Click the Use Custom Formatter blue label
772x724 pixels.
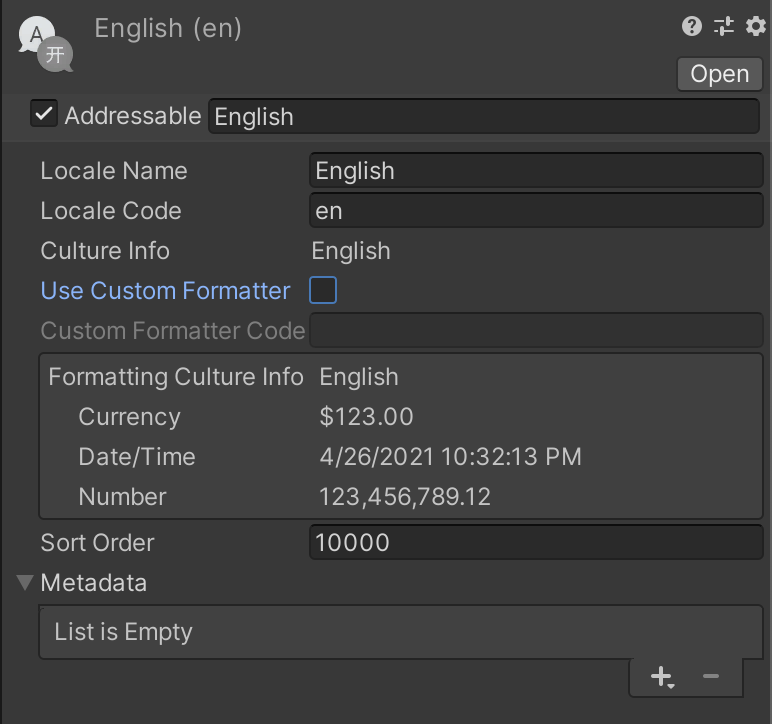coord(165,291)
